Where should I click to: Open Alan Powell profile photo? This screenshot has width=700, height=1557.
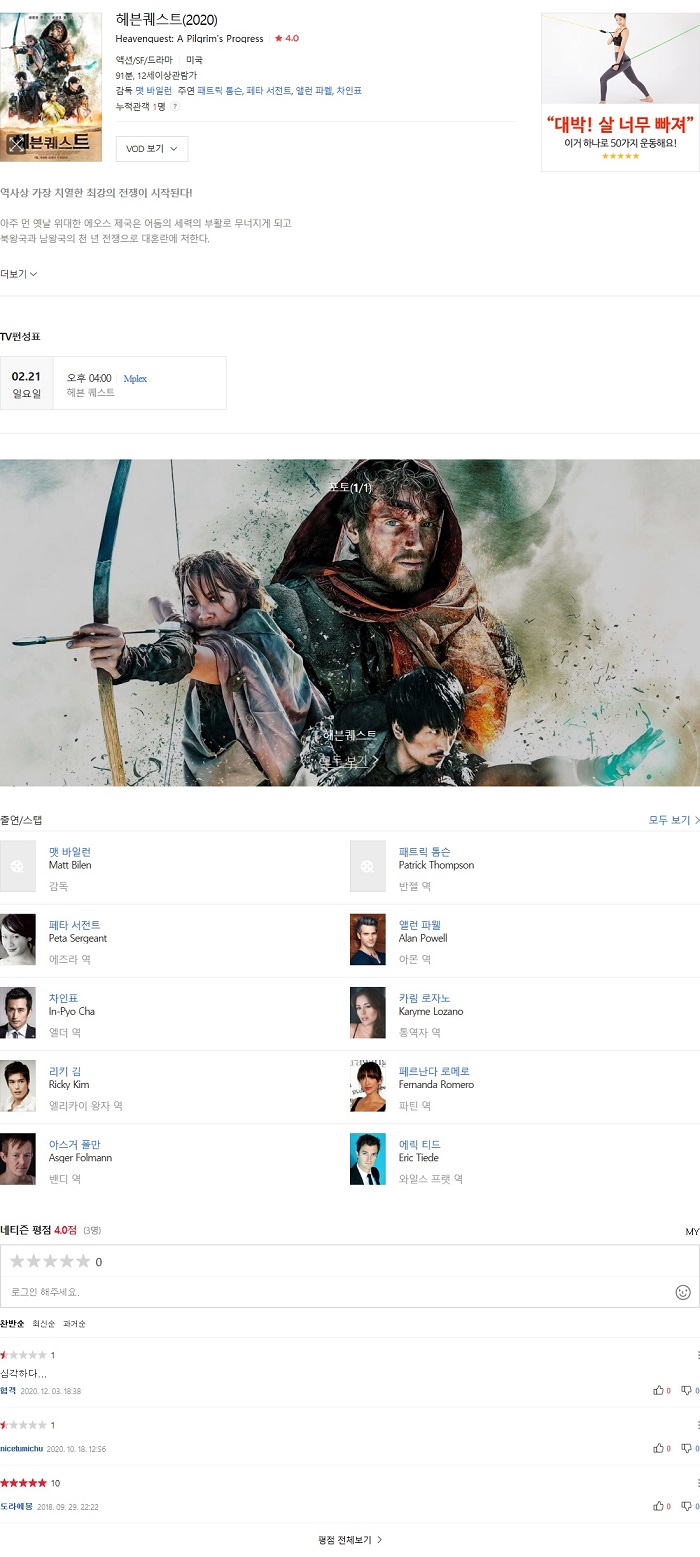click(x=367, y=939)
